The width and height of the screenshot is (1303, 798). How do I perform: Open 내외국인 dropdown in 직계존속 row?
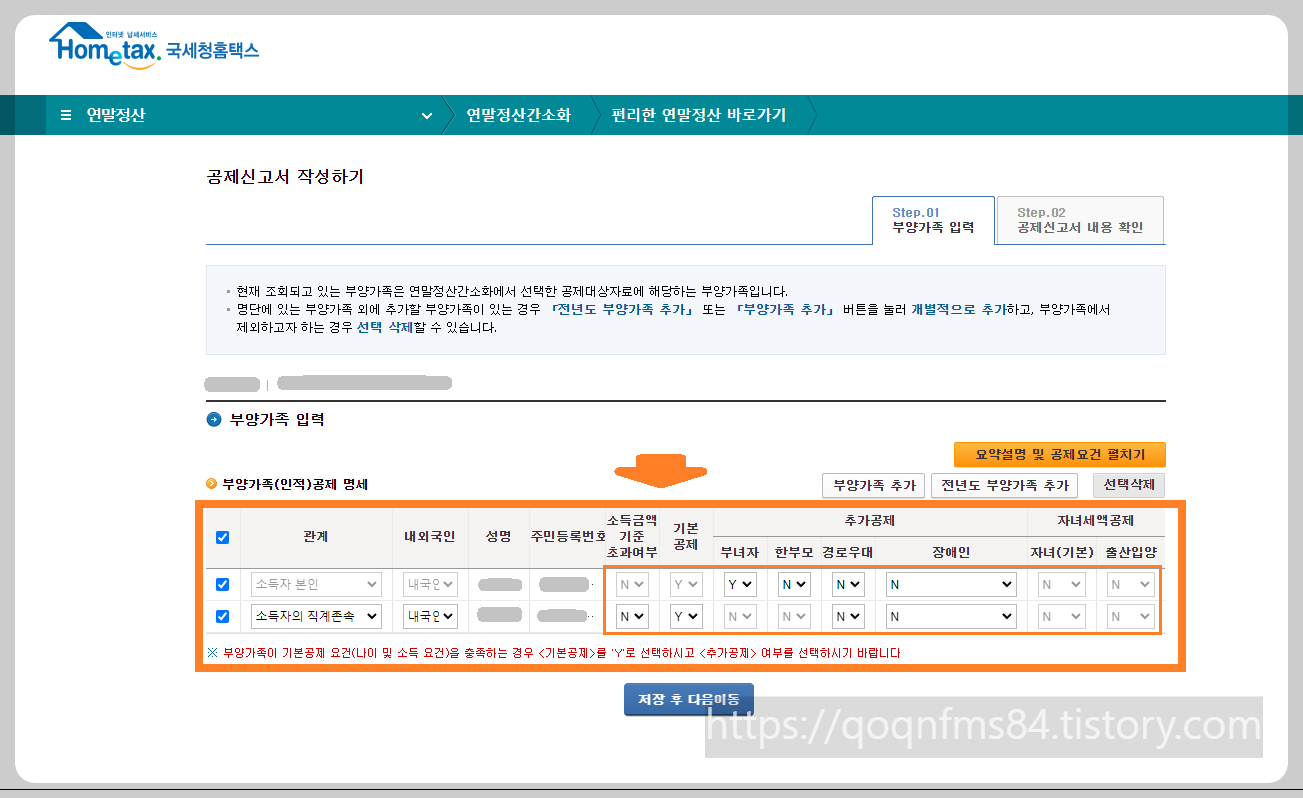click(430, 616)
